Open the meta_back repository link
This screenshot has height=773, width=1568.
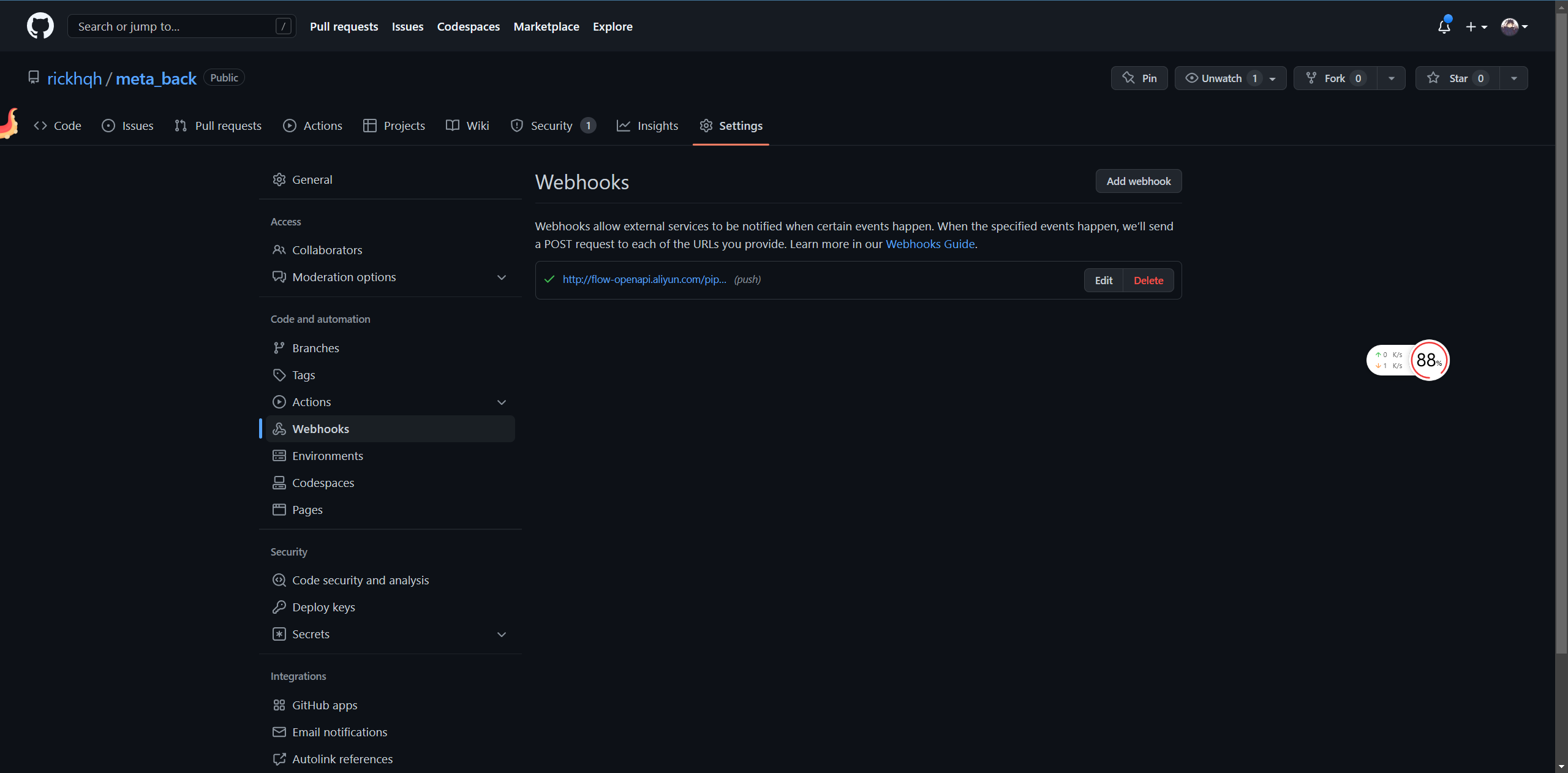point(156,78)
